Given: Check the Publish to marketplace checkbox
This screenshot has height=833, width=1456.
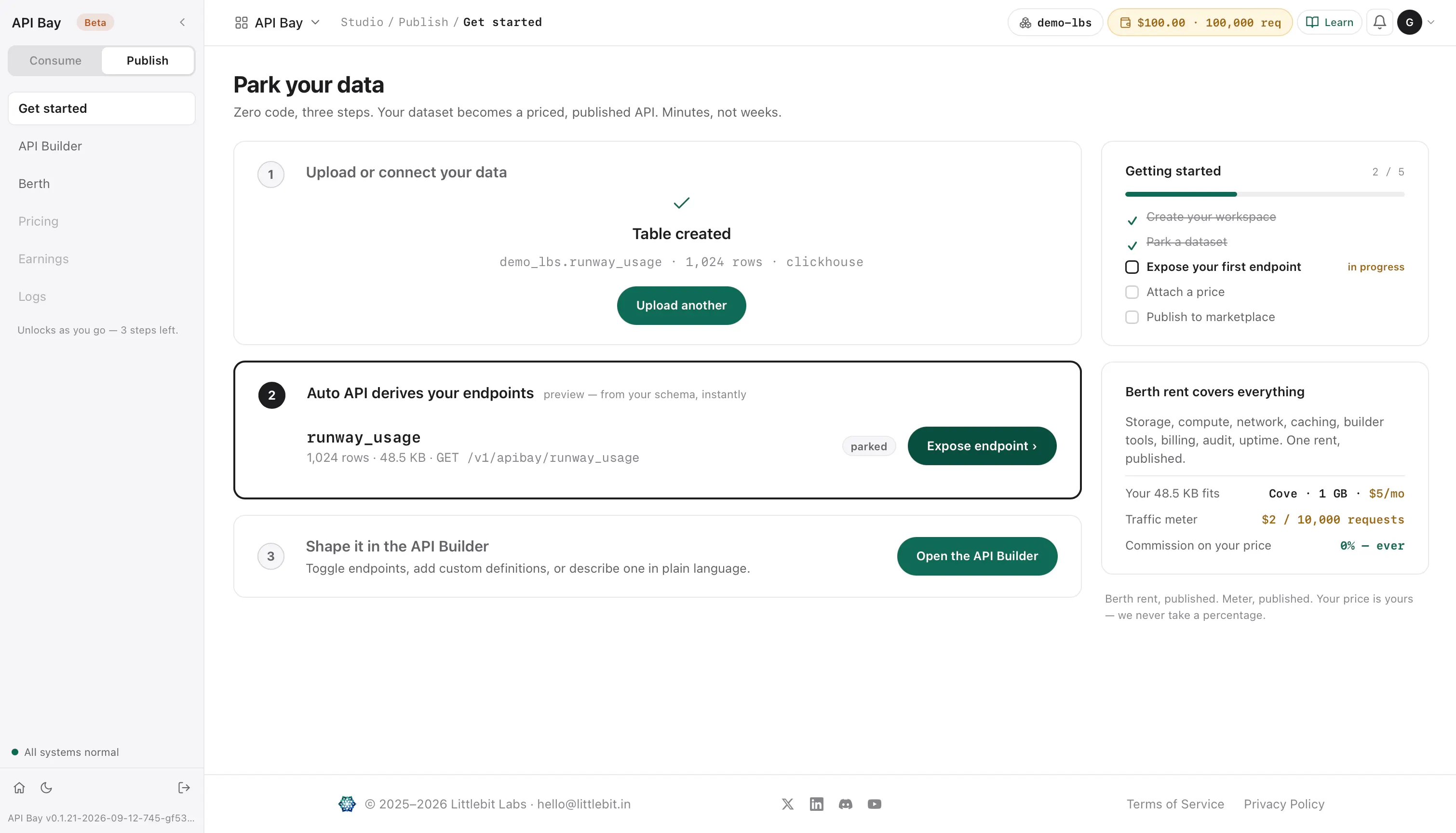Looking at the screenshot, I should (x=1132, y=318).
